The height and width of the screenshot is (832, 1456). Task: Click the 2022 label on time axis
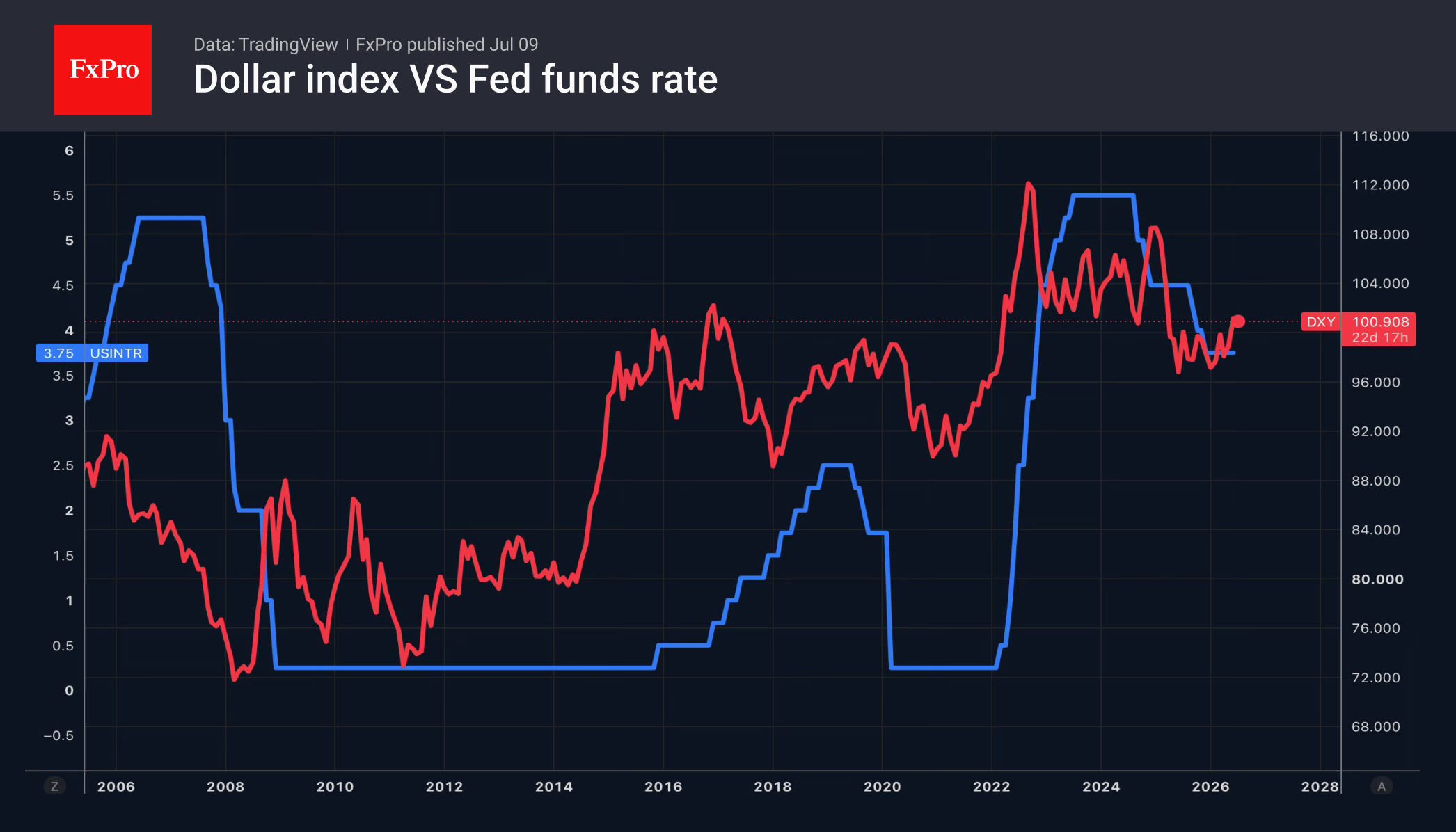click(x=992, y=787)
